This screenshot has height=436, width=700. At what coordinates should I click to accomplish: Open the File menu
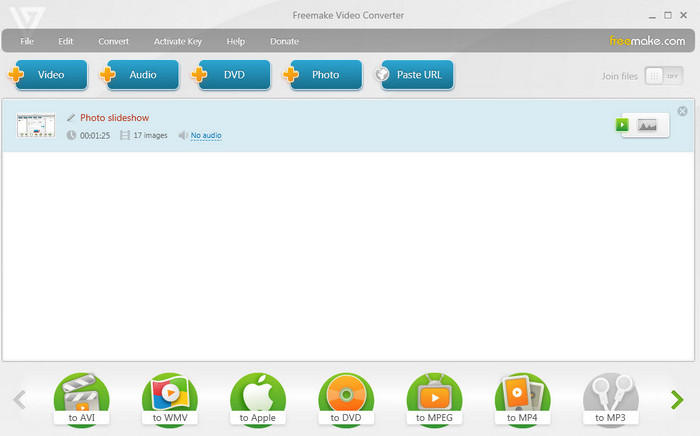tap(27, 41)
